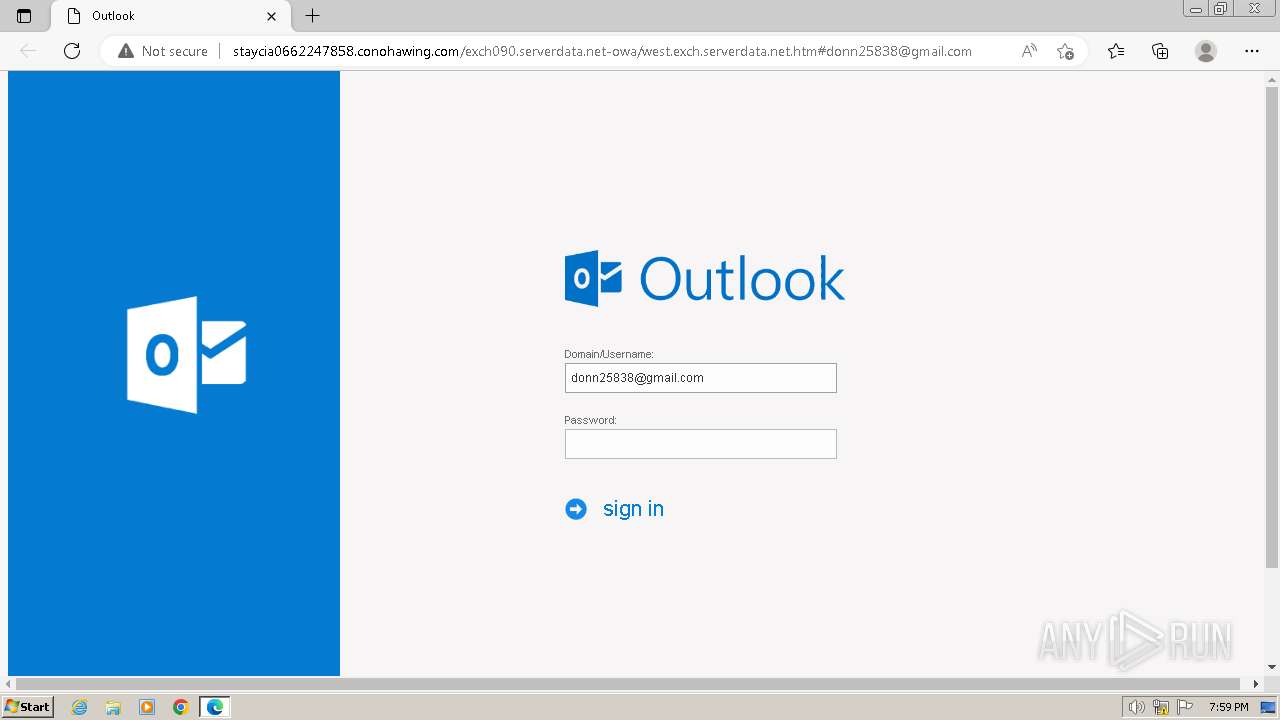Launch Internet Explorer from taskbar

pos(79,707)
